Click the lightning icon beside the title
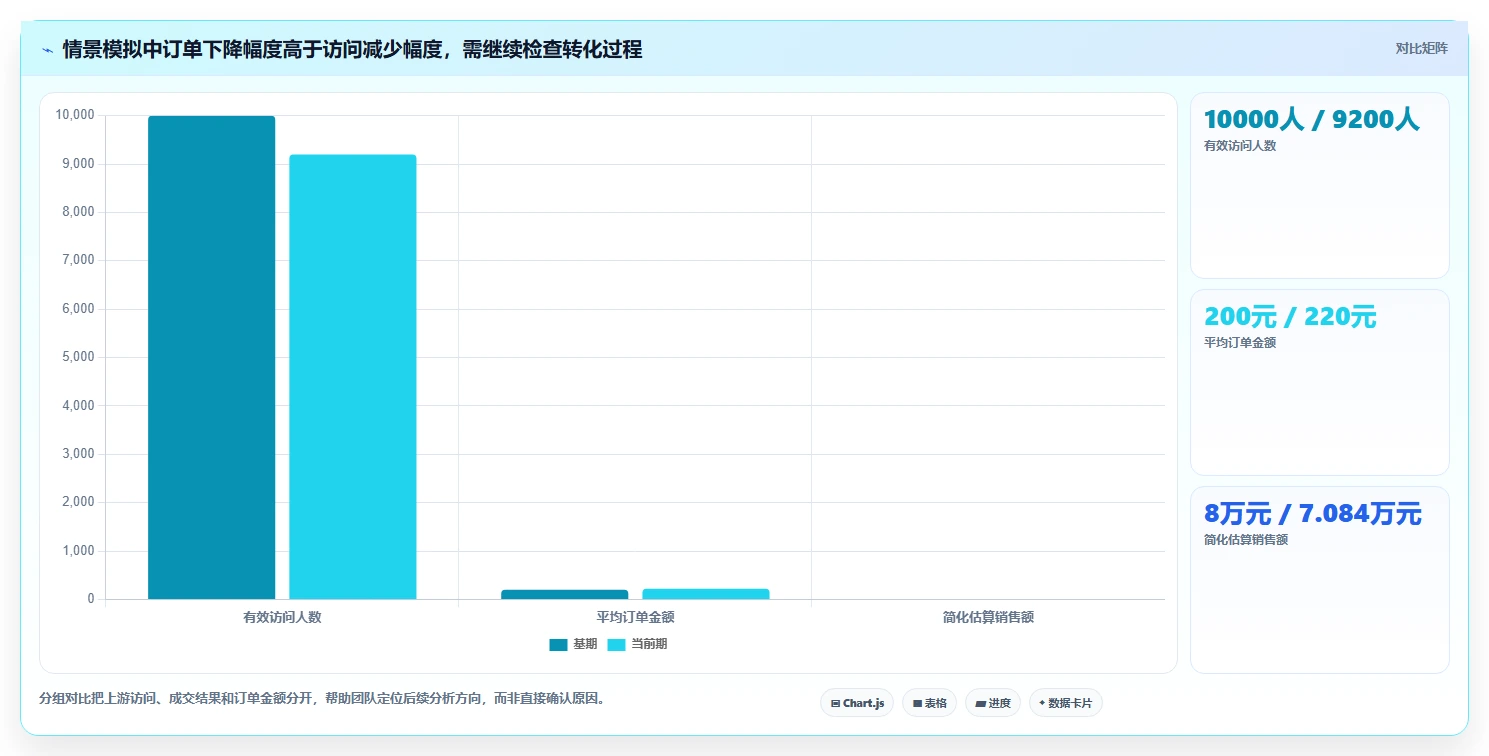 [x=47, y=49]
